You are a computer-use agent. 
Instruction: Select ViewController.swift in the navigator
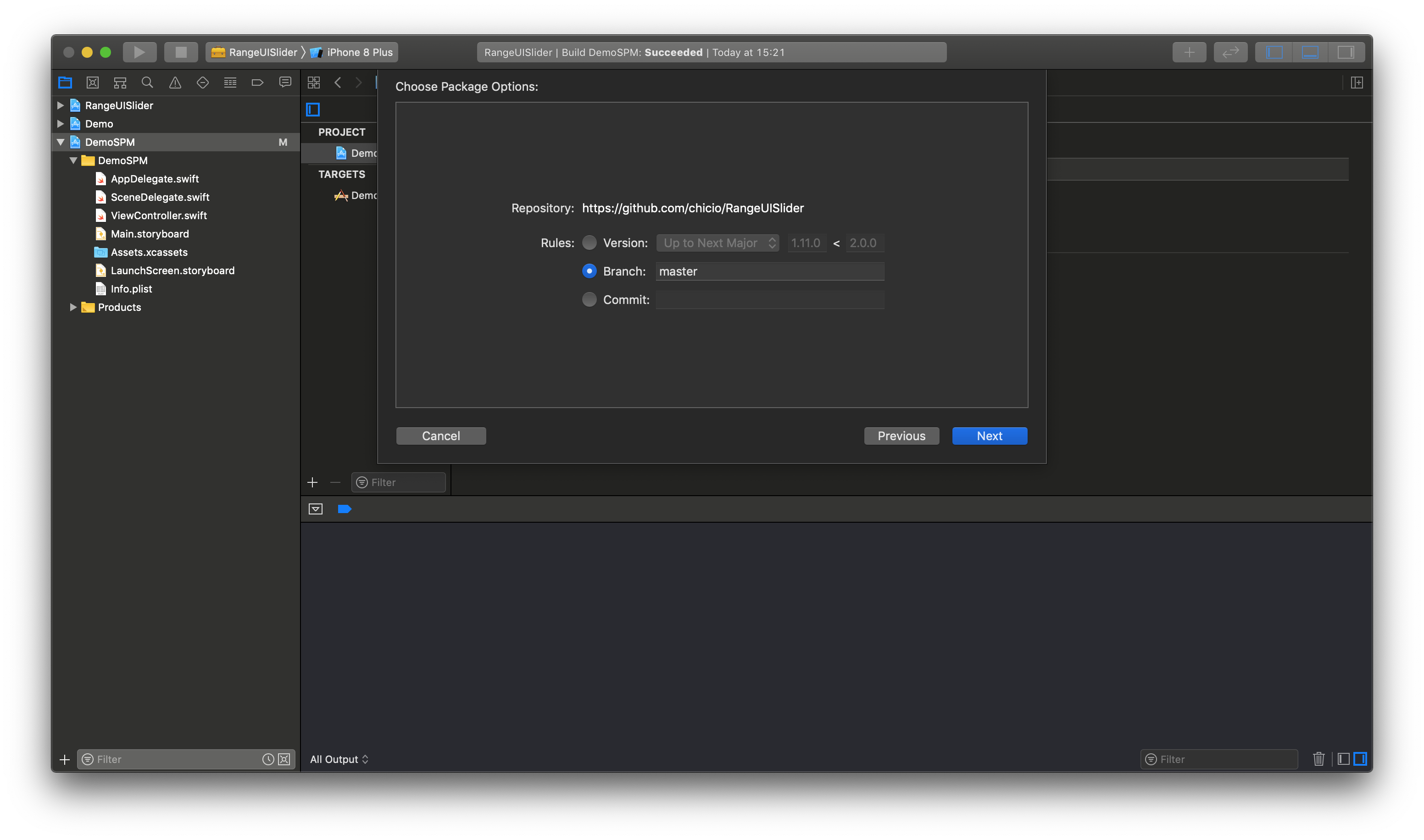[x=159, y=215]
